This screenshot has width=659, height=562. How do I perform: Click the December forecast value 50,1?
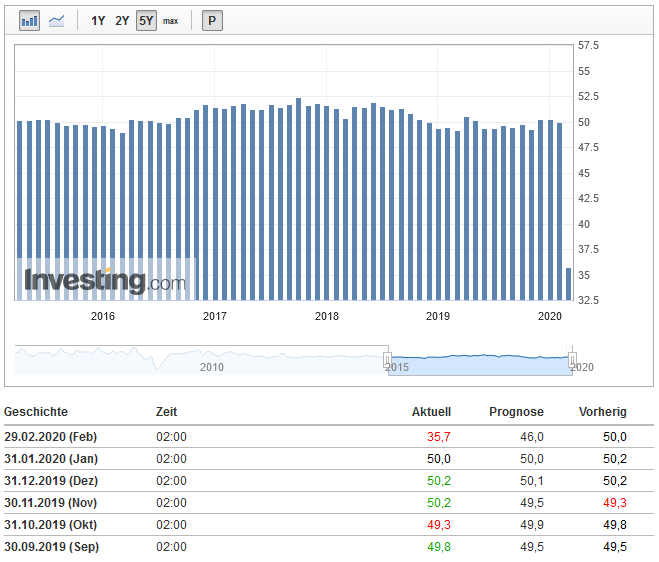[532, 480]
